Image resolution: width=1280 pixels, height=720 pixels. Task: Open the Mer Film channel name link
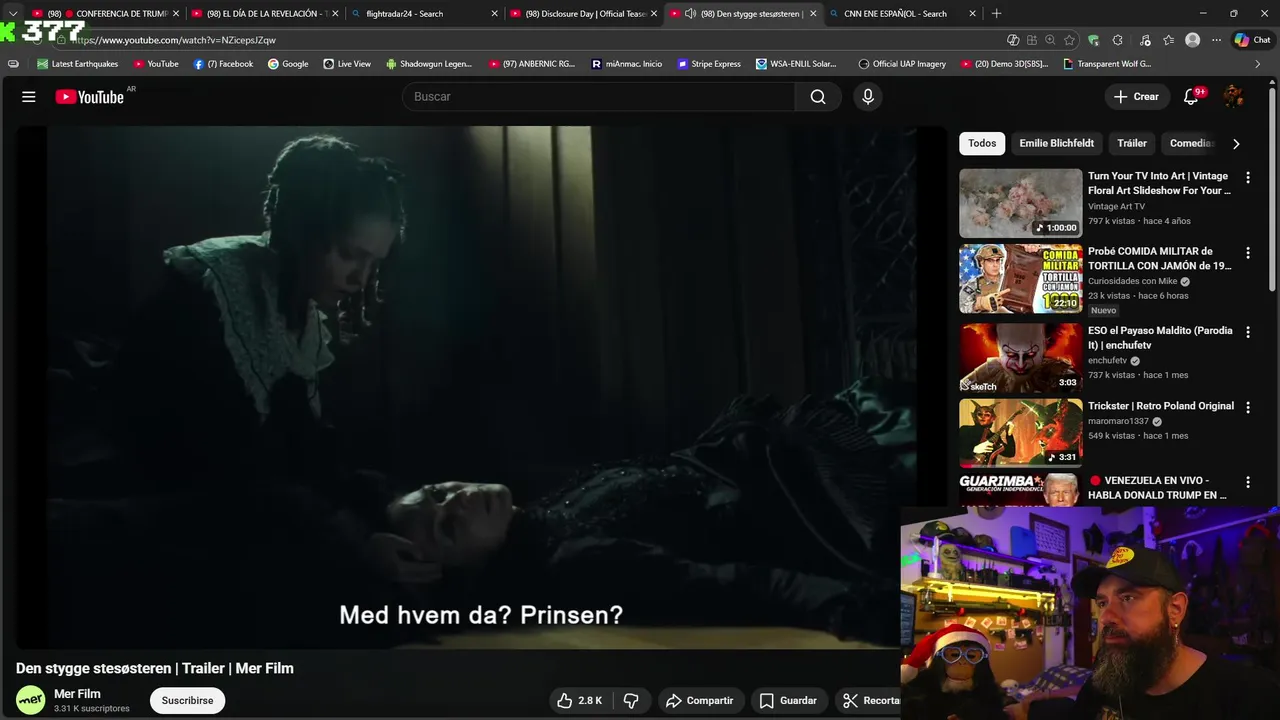coord(77,694)
